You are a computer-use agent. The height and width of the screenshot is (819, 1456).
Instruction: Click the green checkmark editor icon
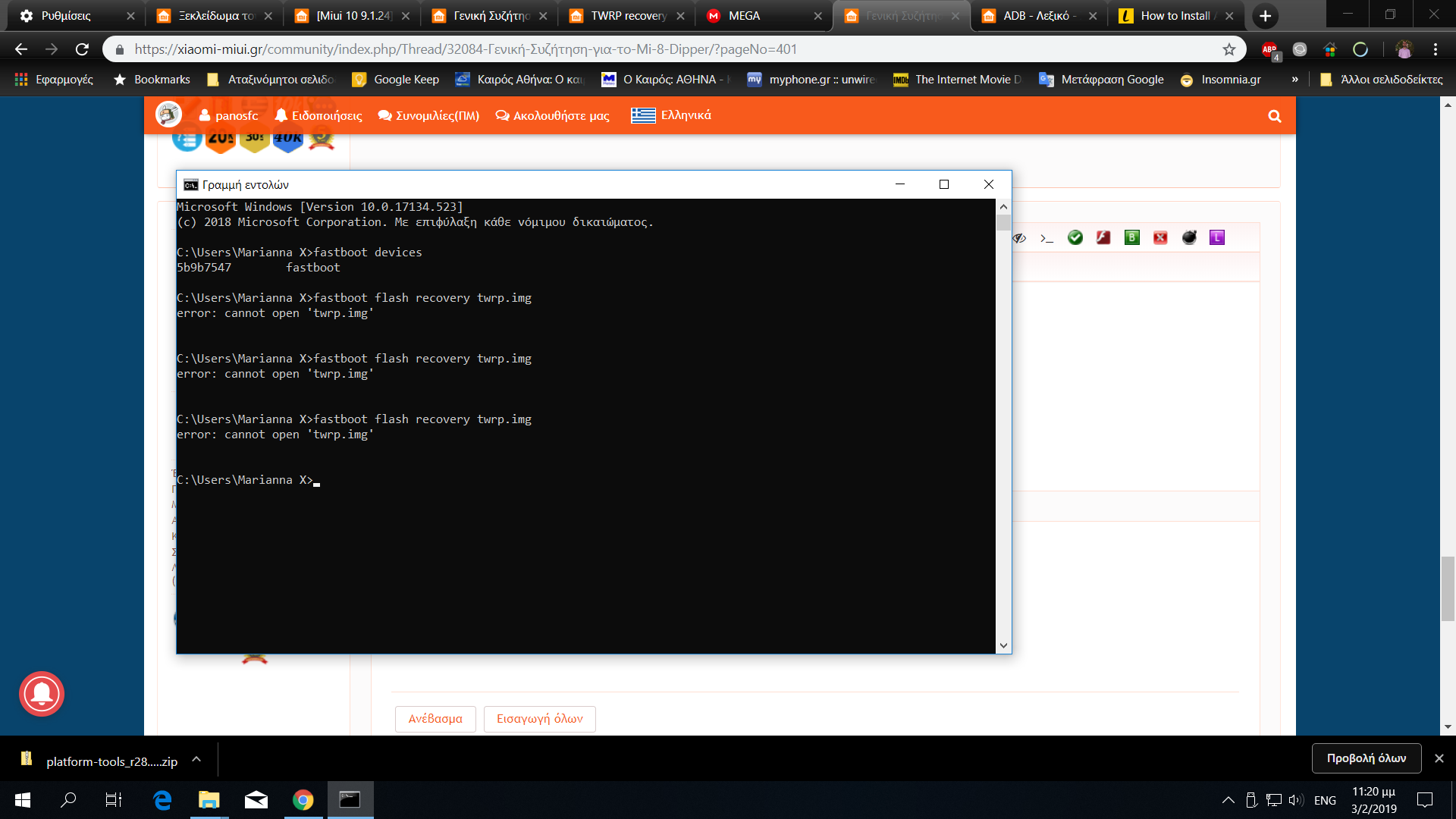[x=1075, y=238]
